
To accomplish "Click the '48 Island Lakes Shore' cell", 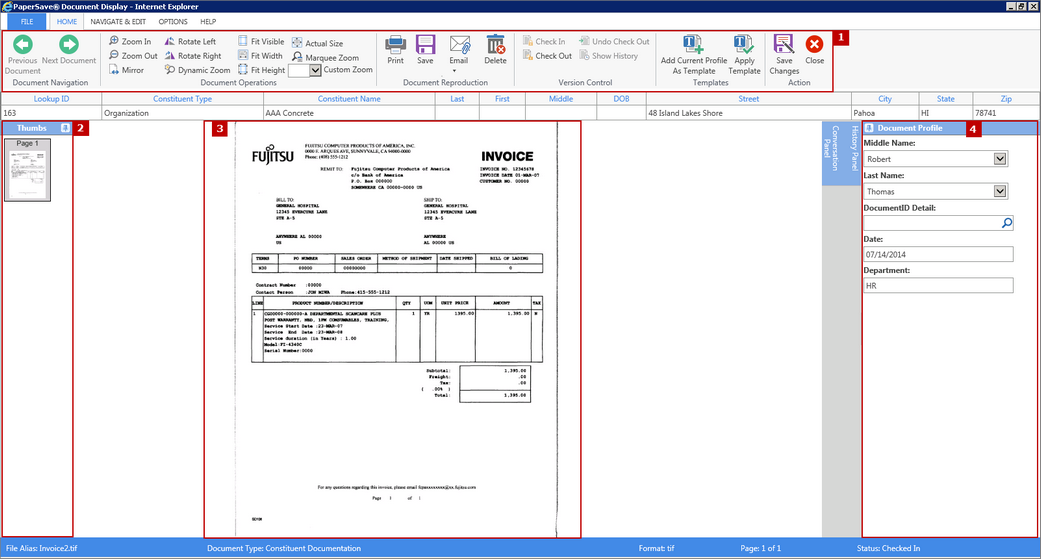I will 749,113.
